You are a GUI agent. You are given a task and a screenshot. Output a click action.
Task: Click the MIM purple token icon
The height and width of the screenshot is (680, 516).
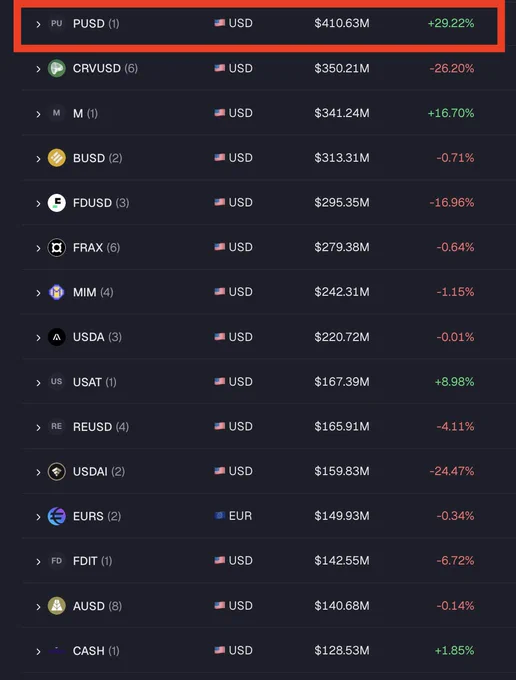point(56,292)
